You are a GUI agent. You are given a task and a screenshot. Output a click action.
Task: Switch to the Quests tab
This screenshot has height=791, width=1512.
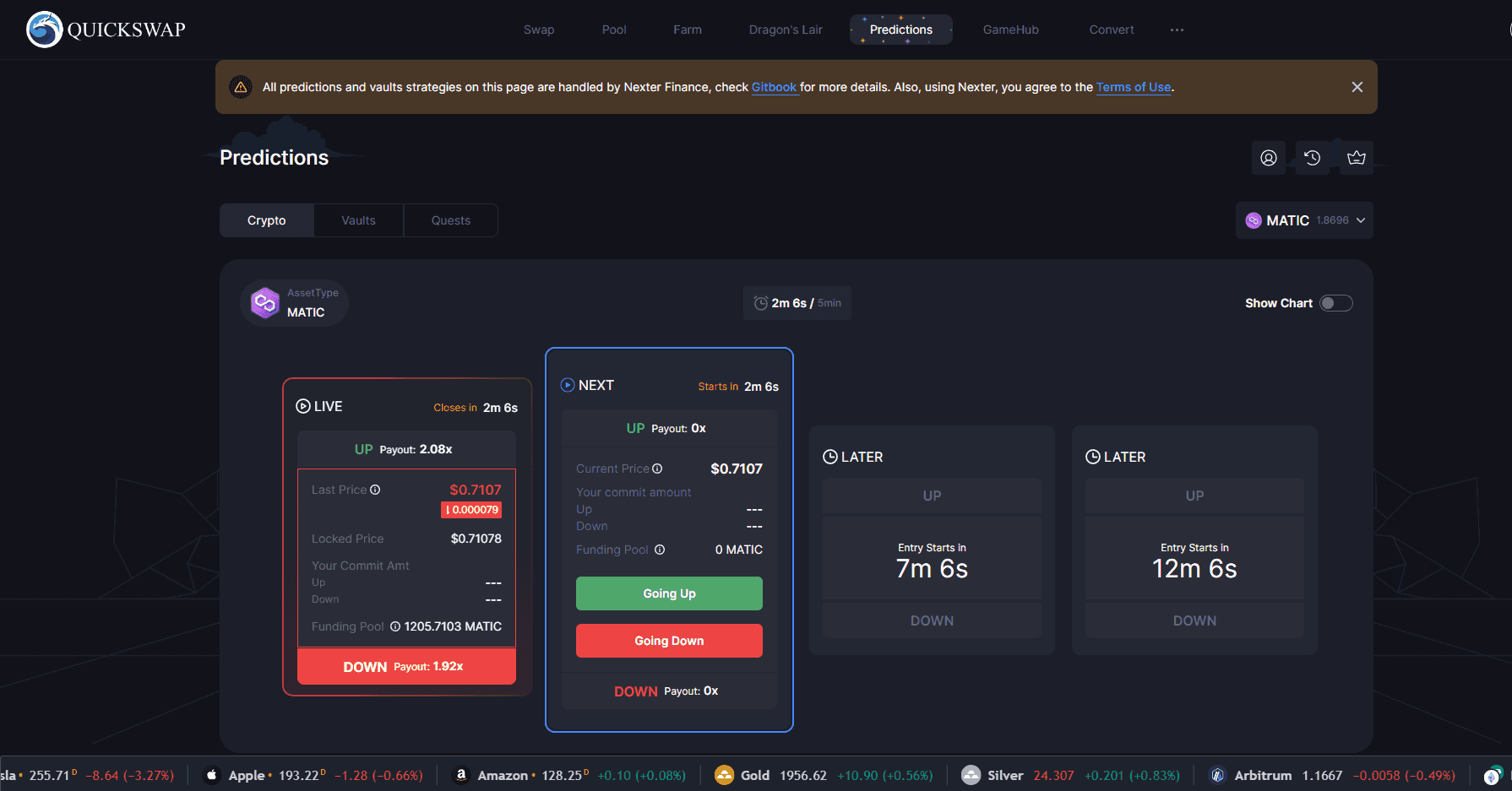[x=450, y=220]
